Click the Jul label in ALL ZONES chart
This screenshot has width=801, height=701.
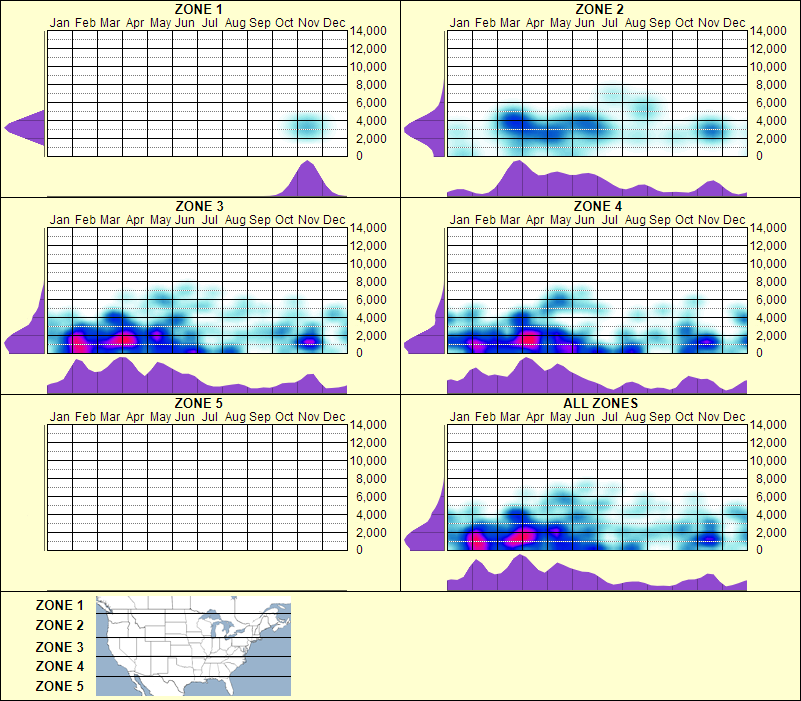click(x=611, y=419)
